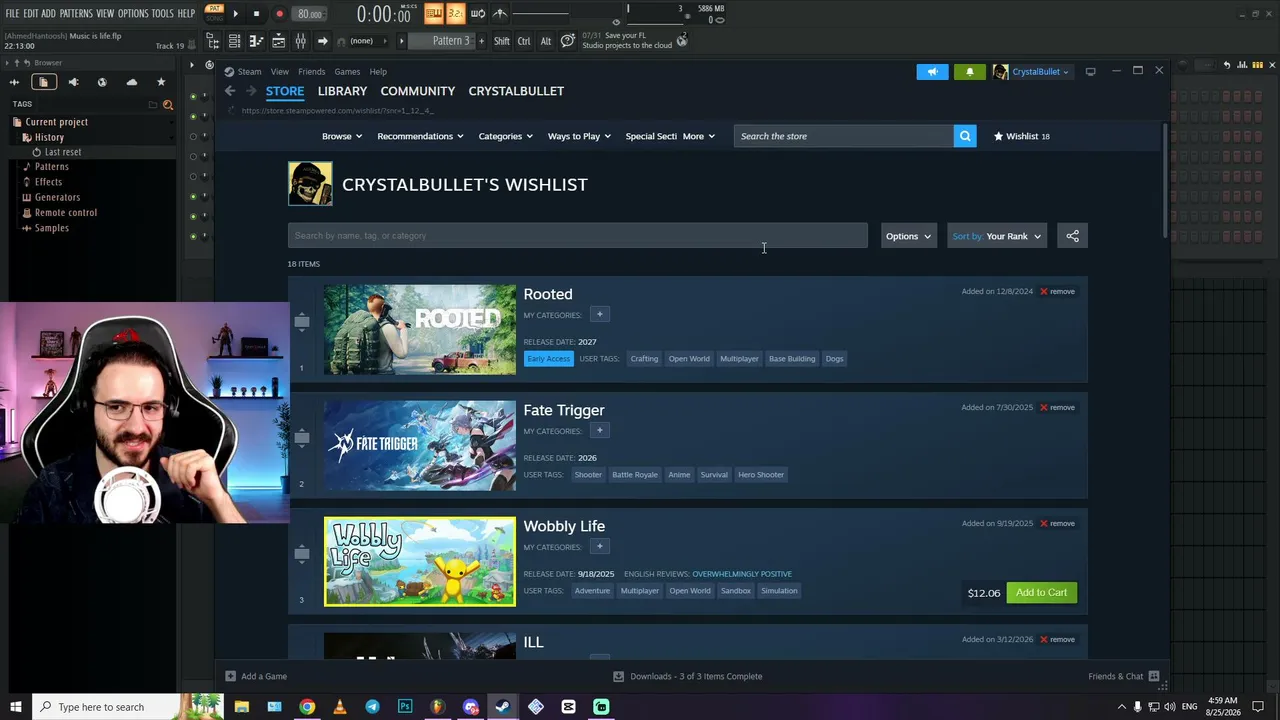Remove Rooted from wishlist
The image size is (1280, 720).
pyautogui.click(x=1057, y=291)
